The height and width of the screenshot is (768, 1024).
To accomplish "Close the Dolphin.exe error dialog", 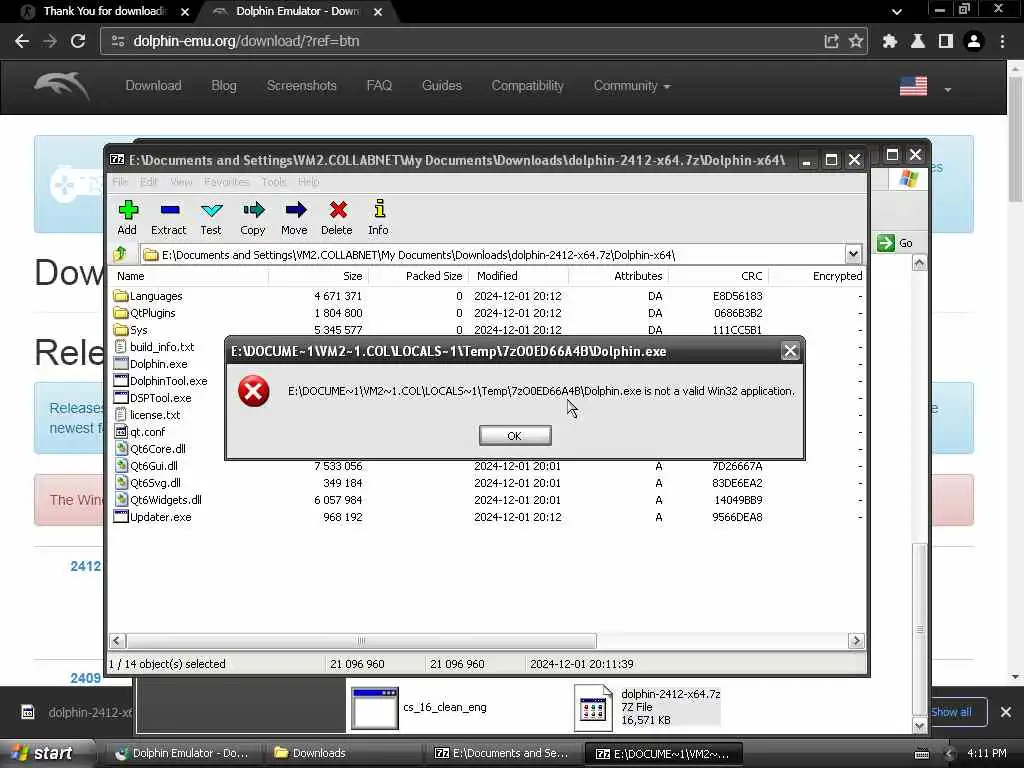I will (x=790, y=351).
